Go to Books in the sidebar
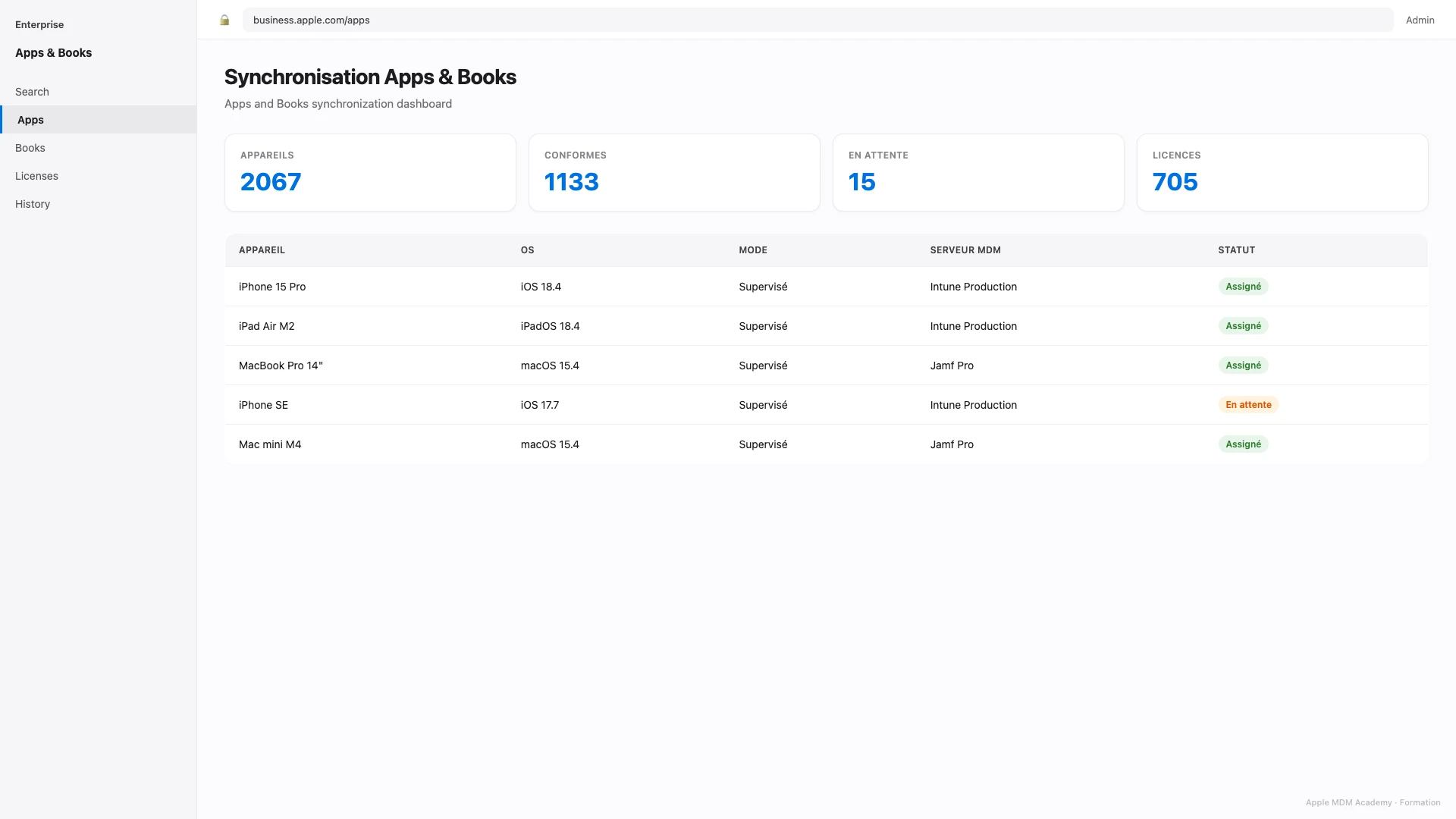 click(x=99, y=148)
